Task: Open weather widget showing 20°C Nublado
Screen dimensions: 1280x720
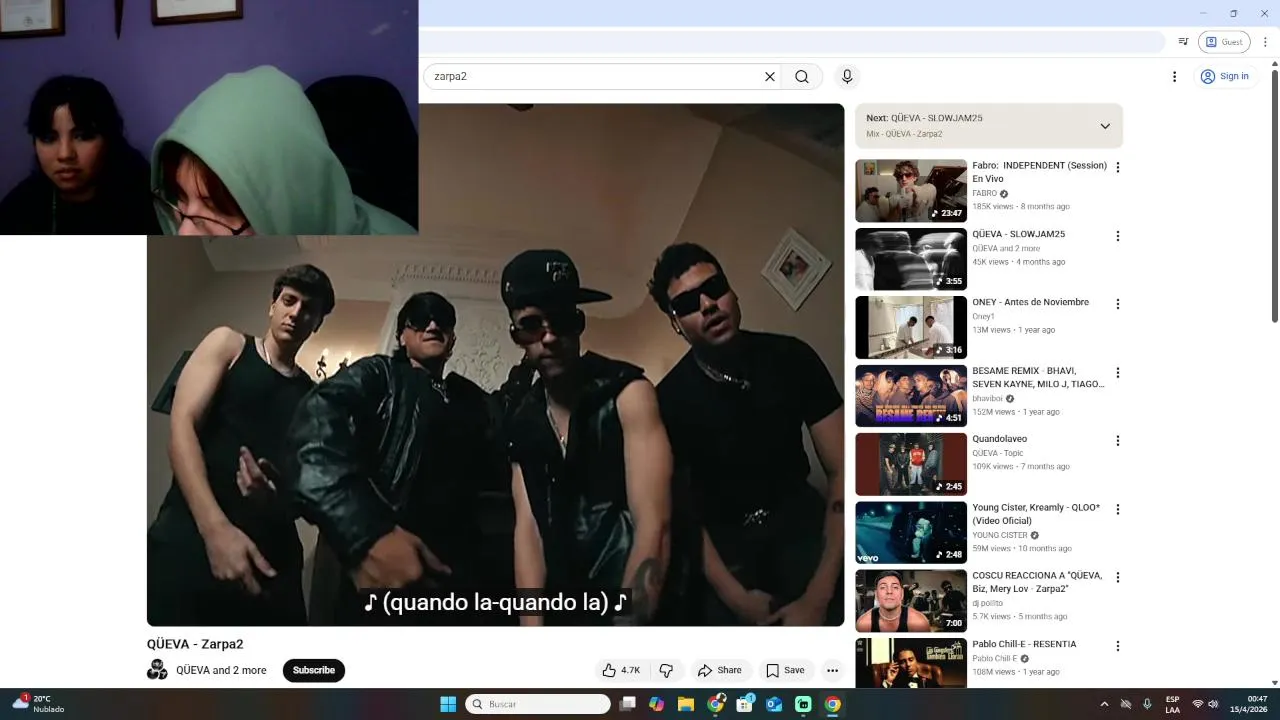Action: click(x=38, y=704)
